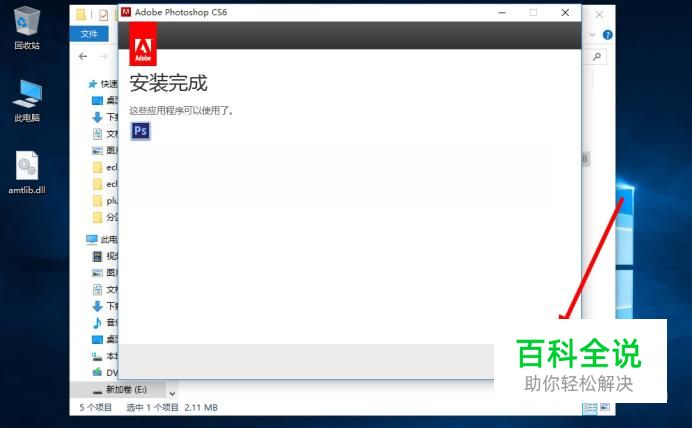Switch Explorer to details view icon
This screenshot has height=428, width=692.
pyautogui.click(x=590, y=408)
